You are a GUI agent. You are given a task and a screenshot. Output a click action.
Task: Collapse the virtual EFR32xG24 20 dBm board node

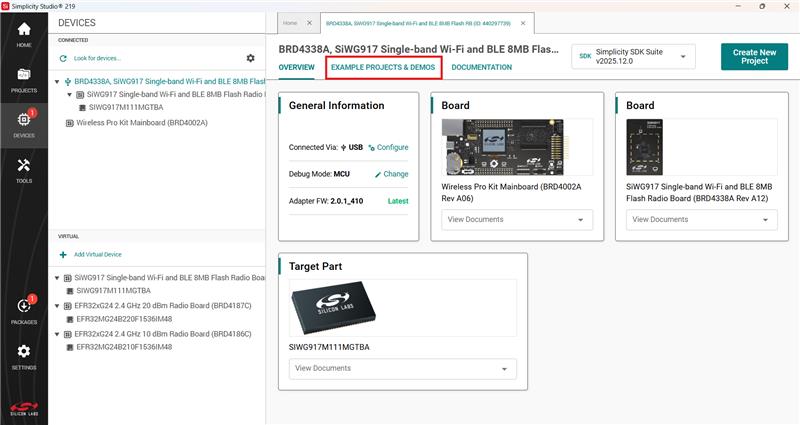[56, 305]
